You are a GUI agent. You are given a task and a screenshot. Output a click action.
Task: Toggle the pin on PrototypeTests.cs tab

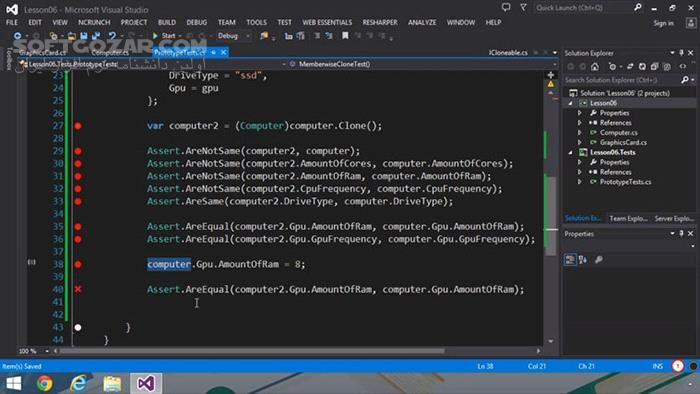[x=214, y=52]
